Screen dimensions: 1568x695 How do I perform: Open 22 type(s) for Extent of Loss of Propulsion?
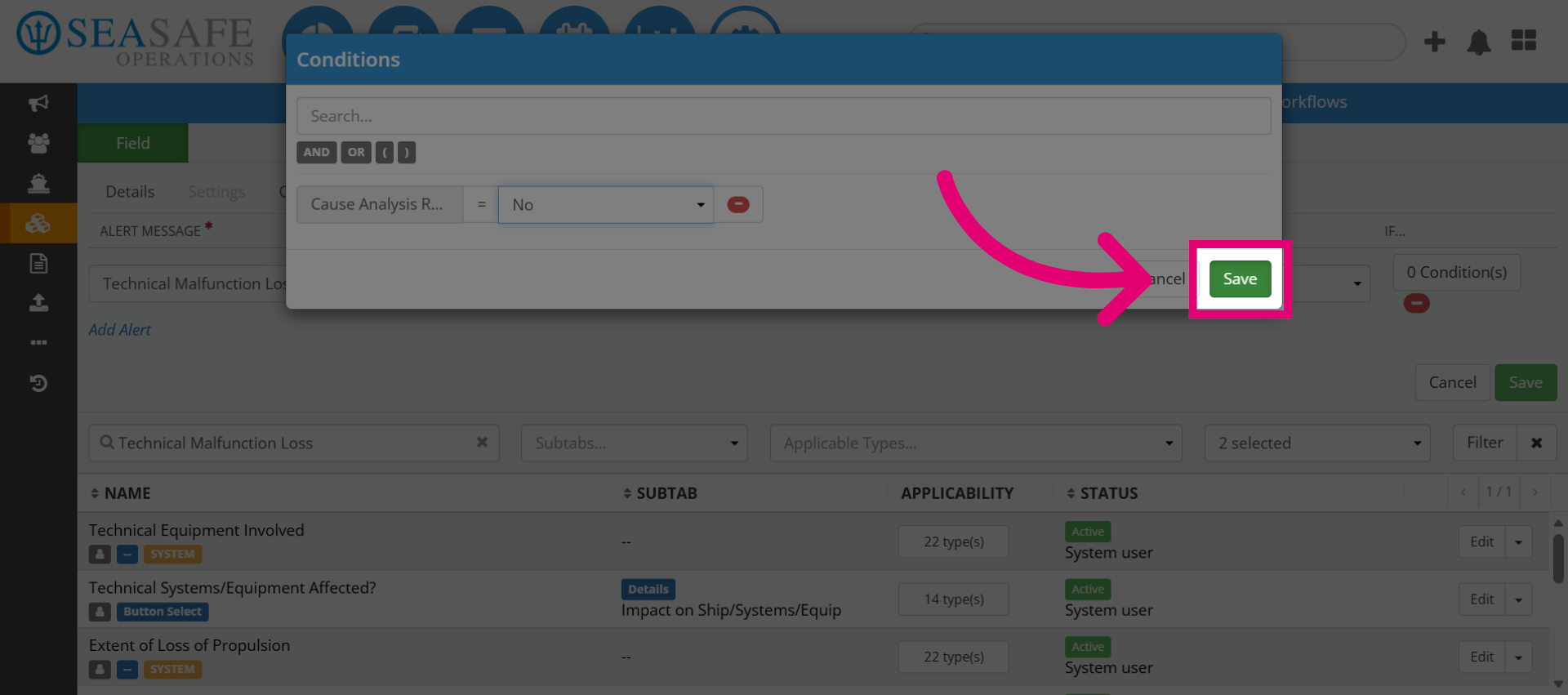click(x=954, y=657)
